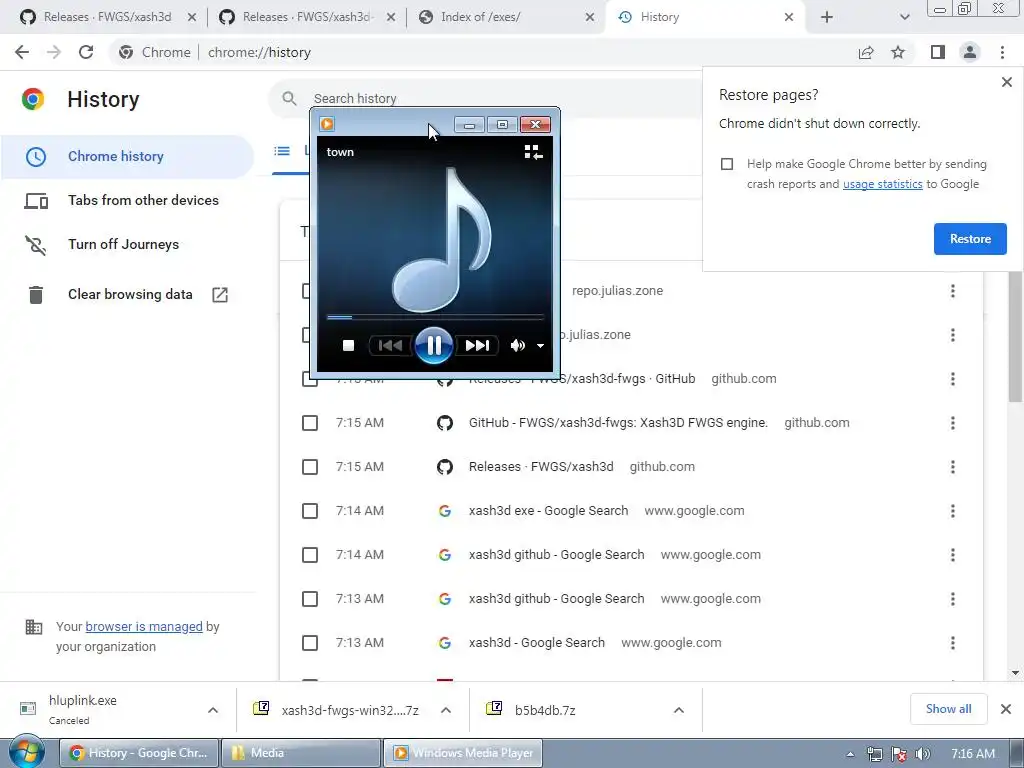Open the usage statistics link
The height and width of the screenshot is (768, 1024).
(882, 184)
